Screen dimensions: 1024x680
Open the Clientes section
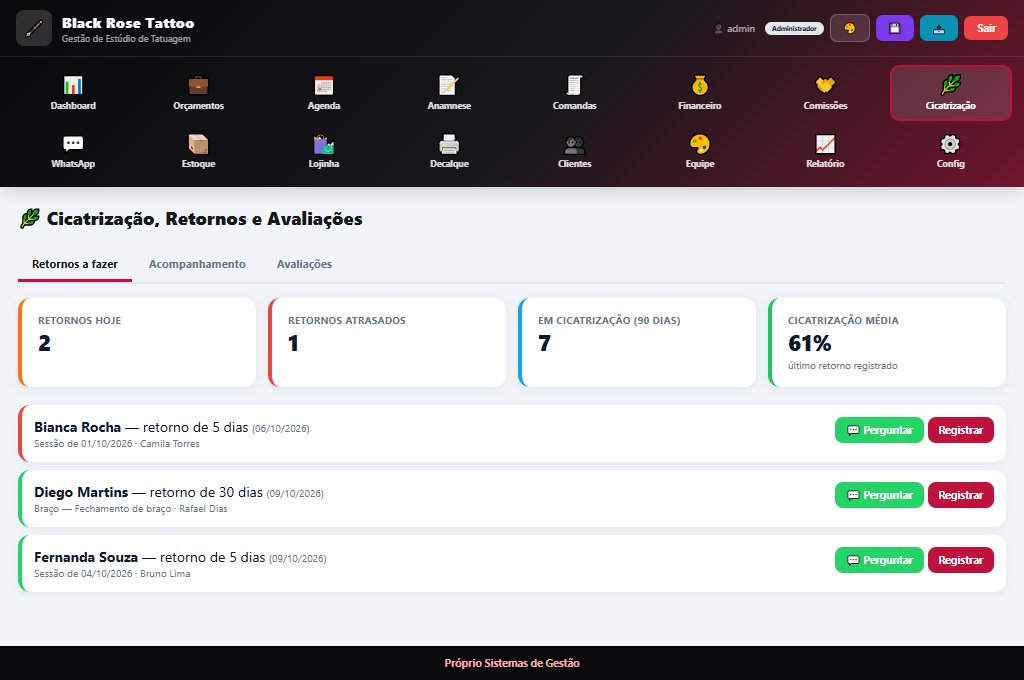[x=575, y=152]
